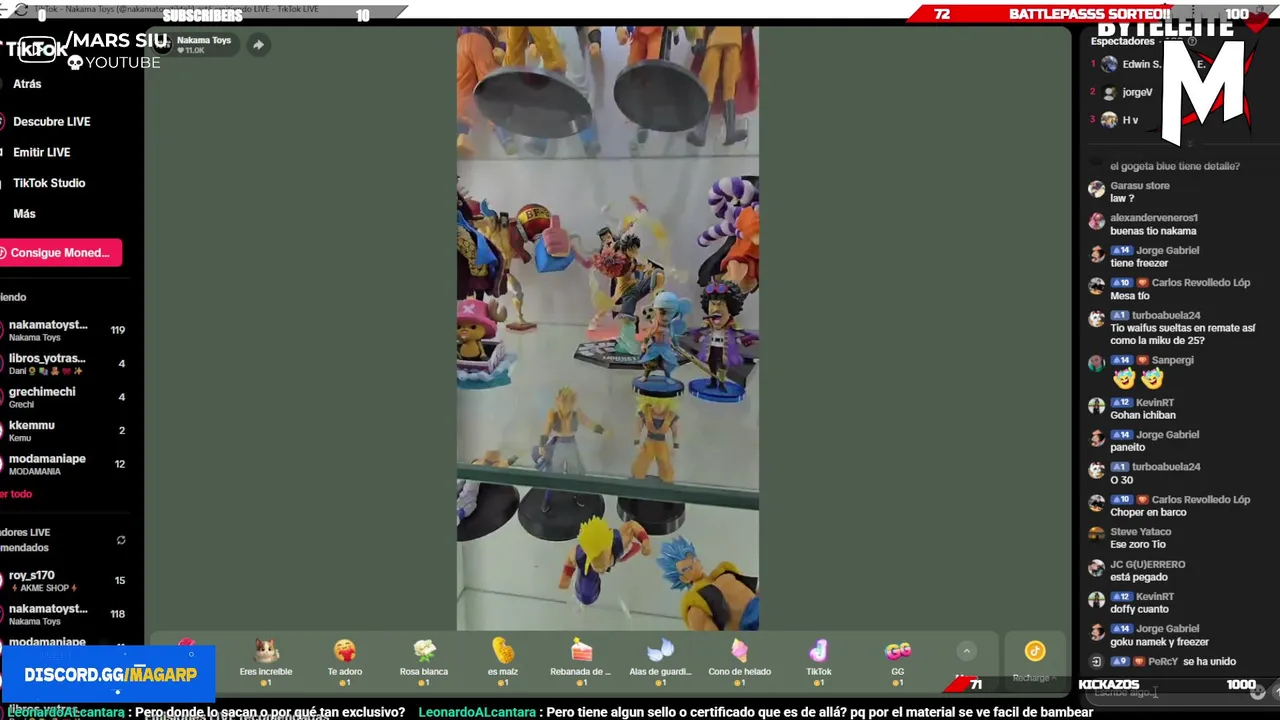
Task: Open TikTok Studio from sidebar
Action: click(x=49, y=184)
